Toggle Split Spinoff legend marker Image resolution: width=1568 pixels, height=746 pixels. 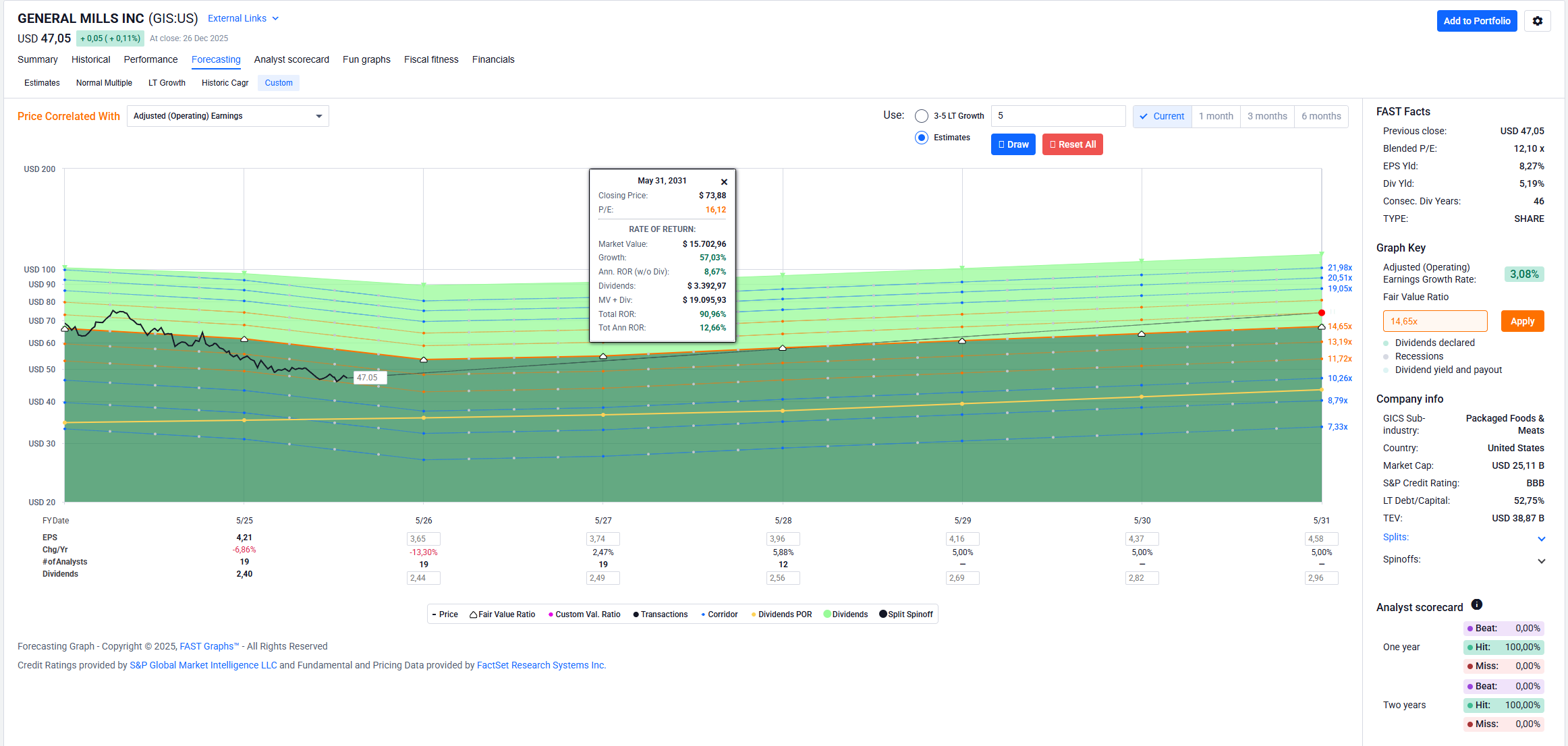point(883,614)
